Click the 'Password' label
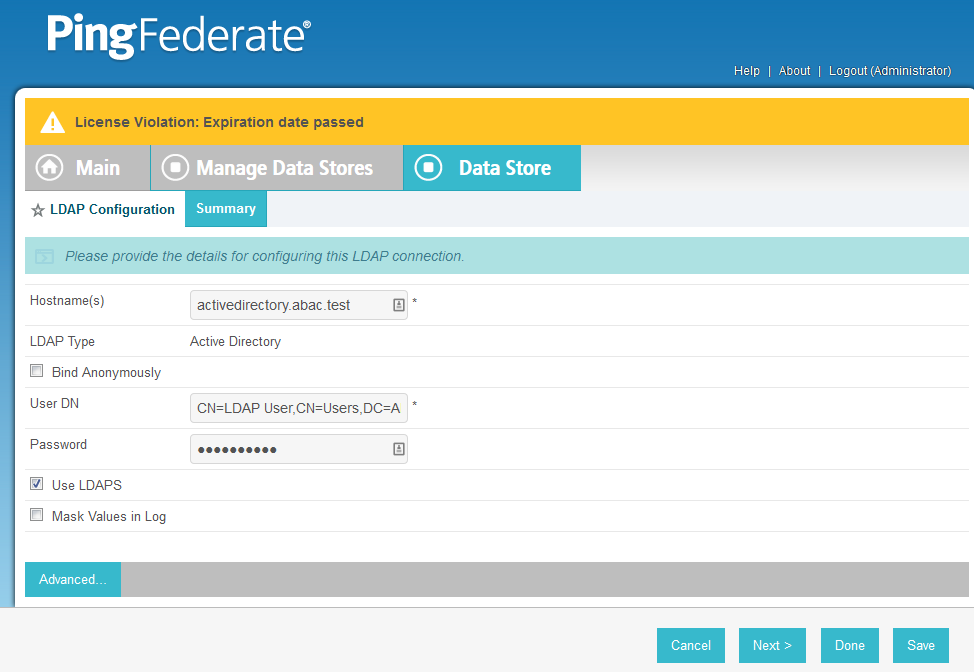This screenshot has height=672, width=974. [58, 445]
